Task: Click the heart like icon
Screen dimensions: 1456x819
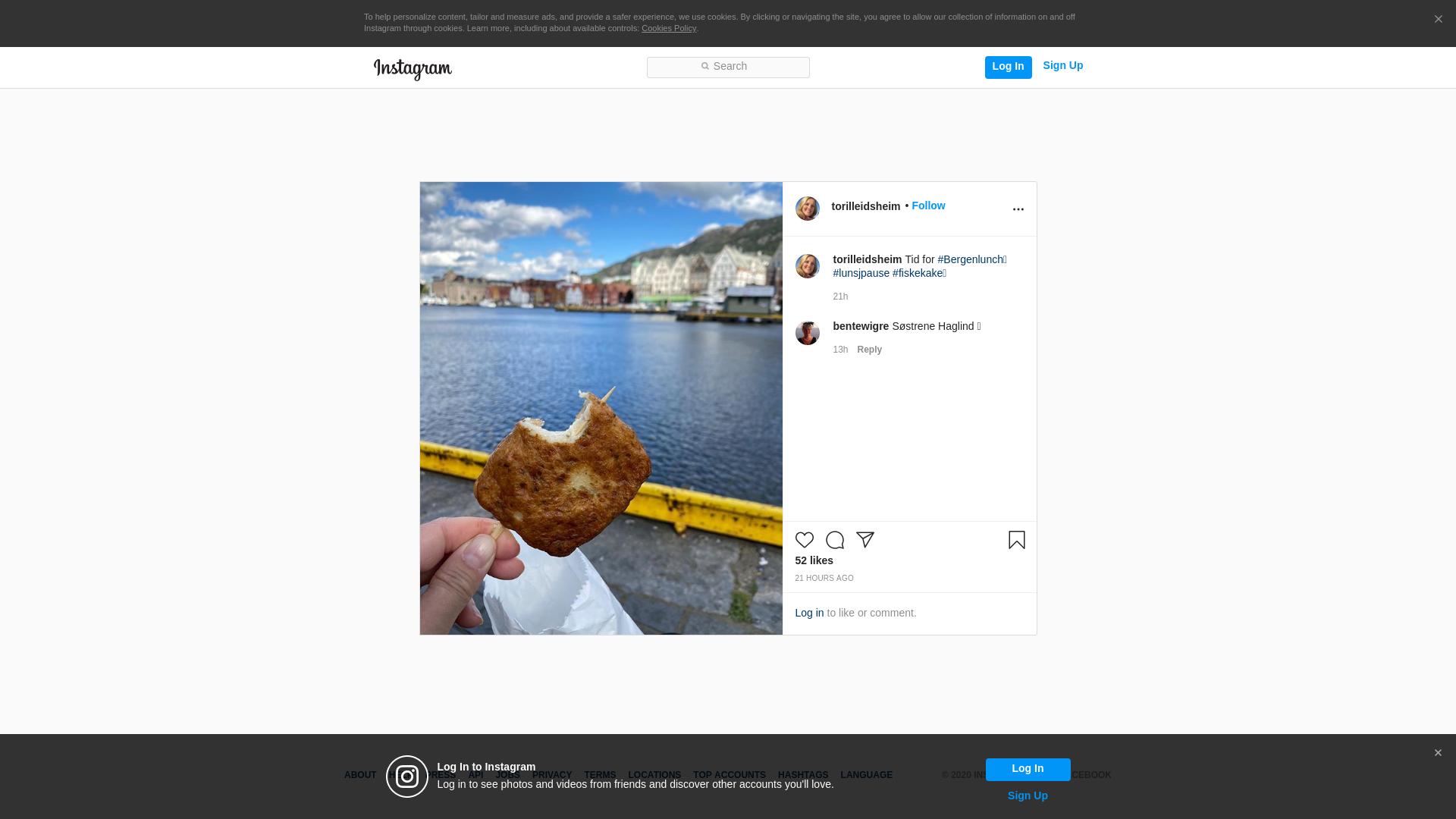Action: [x=804, y=540]
